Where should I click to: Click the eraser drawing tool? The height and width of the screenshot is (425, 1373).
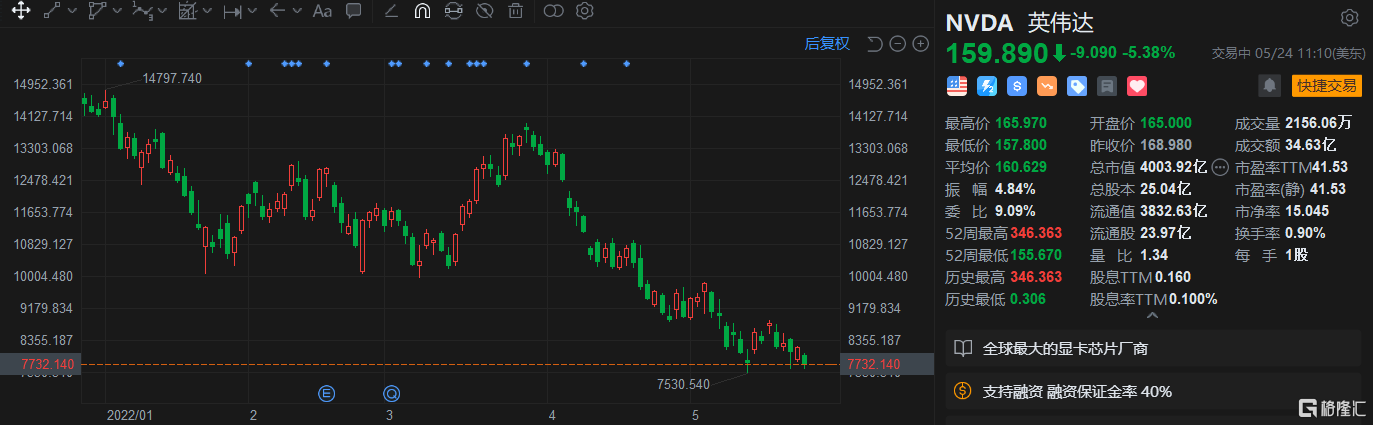[x=391, y=12]
